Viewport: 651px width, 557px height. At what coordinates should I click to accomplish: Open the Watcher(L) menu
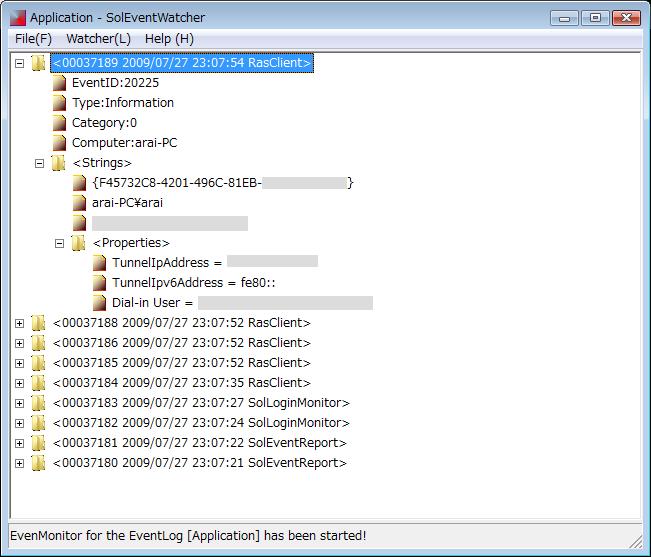click(x=98, y=39)
